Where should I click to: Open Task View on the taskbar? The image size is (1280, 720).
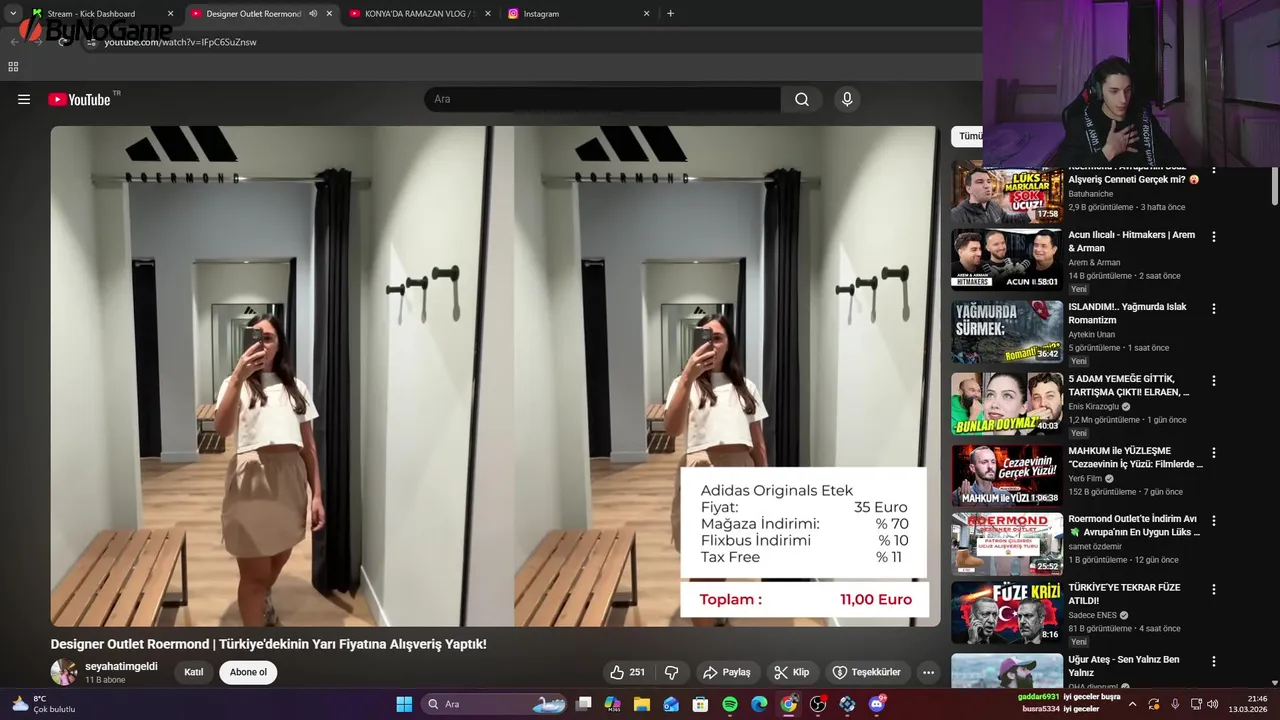584,704
